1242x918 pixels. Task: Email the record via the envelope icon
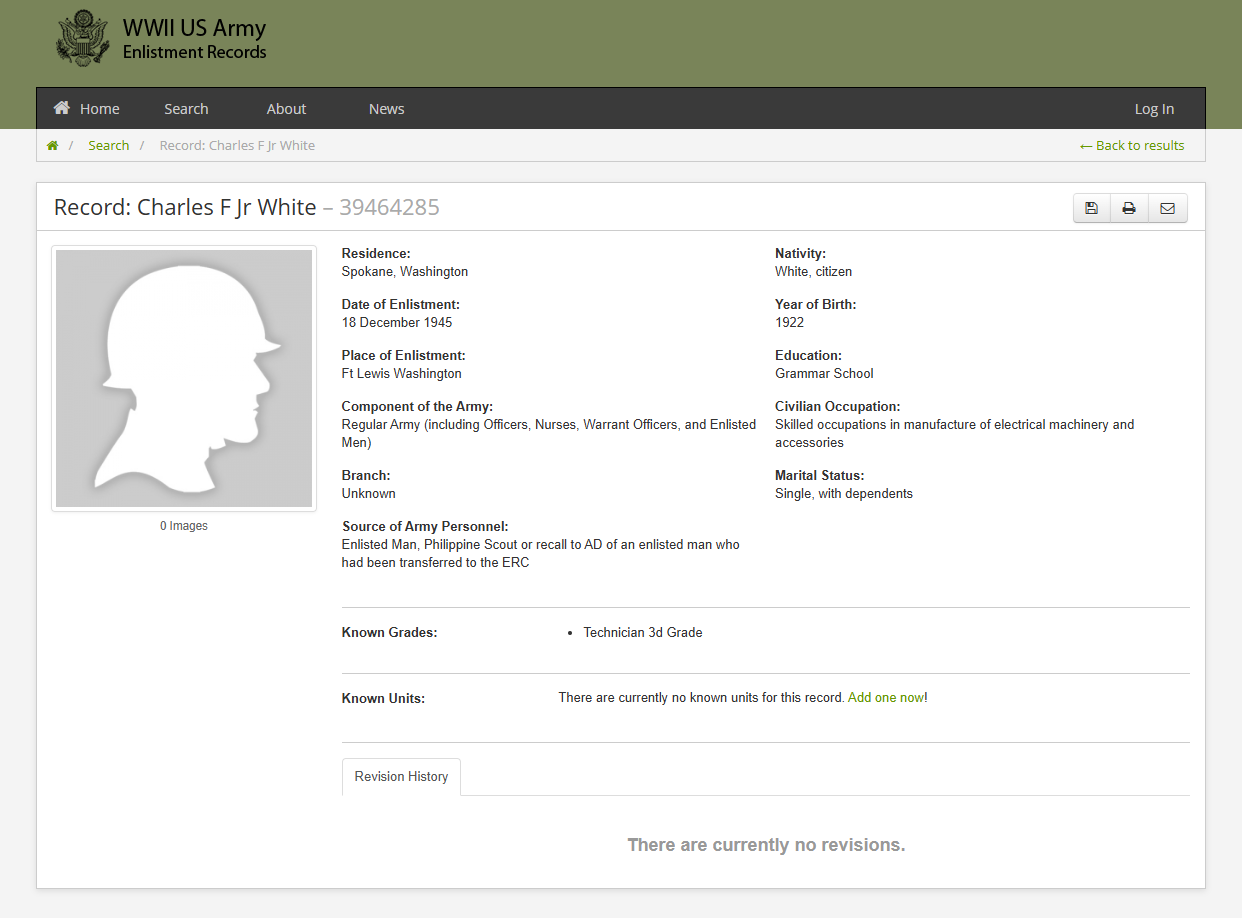click(x=1167, y=208)
